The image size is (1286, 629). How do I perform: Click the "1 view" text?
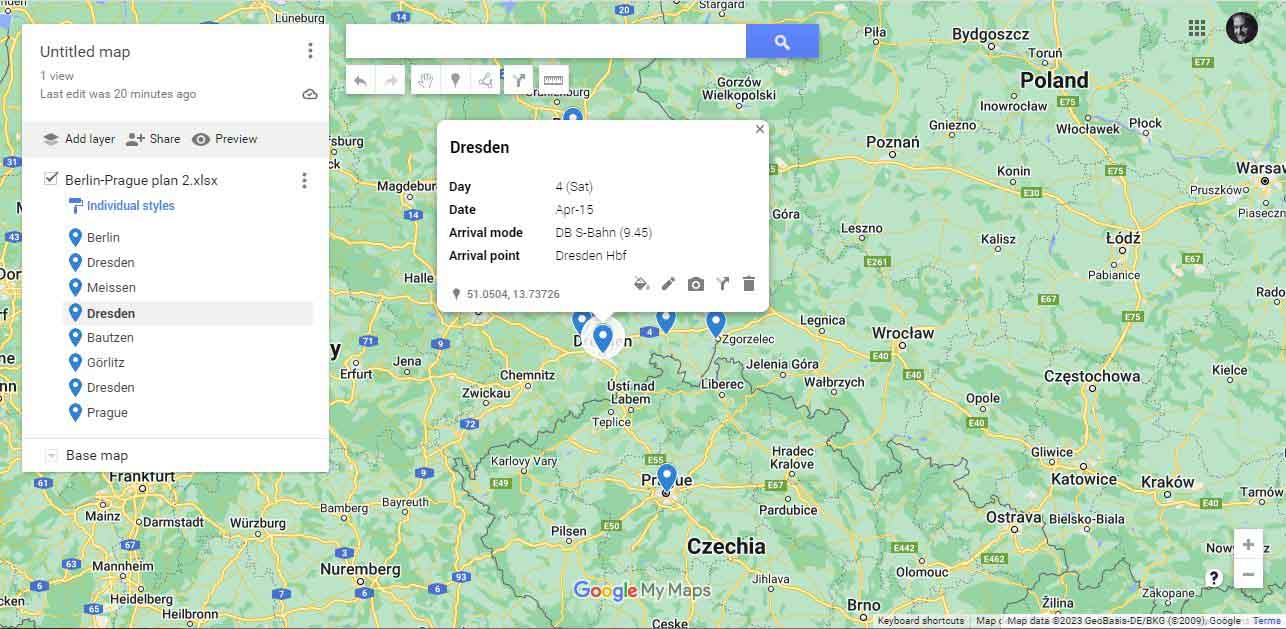tap(57, 76)
